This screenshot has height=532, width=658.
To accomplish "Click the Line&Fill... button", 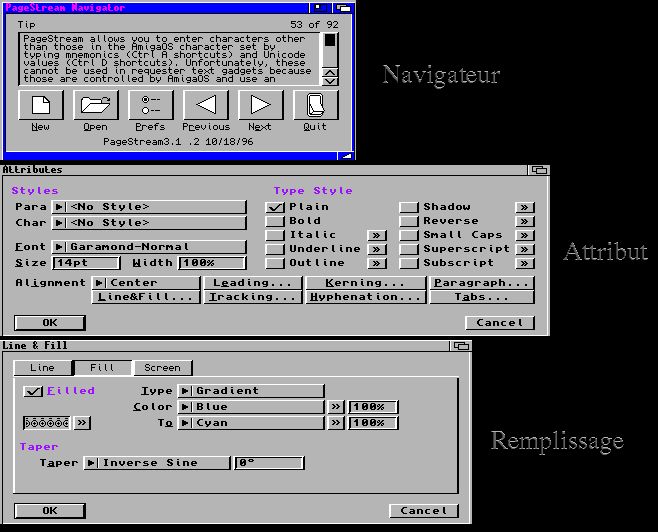I will (146, 297).
